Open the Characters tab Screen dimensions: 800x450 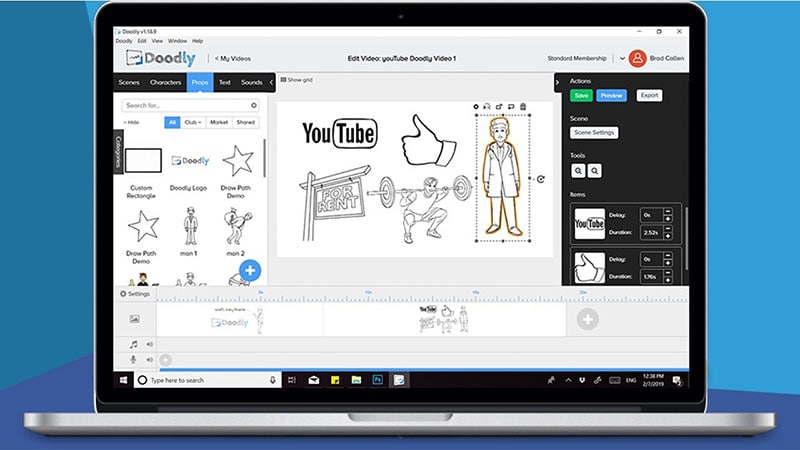point(165,82)
